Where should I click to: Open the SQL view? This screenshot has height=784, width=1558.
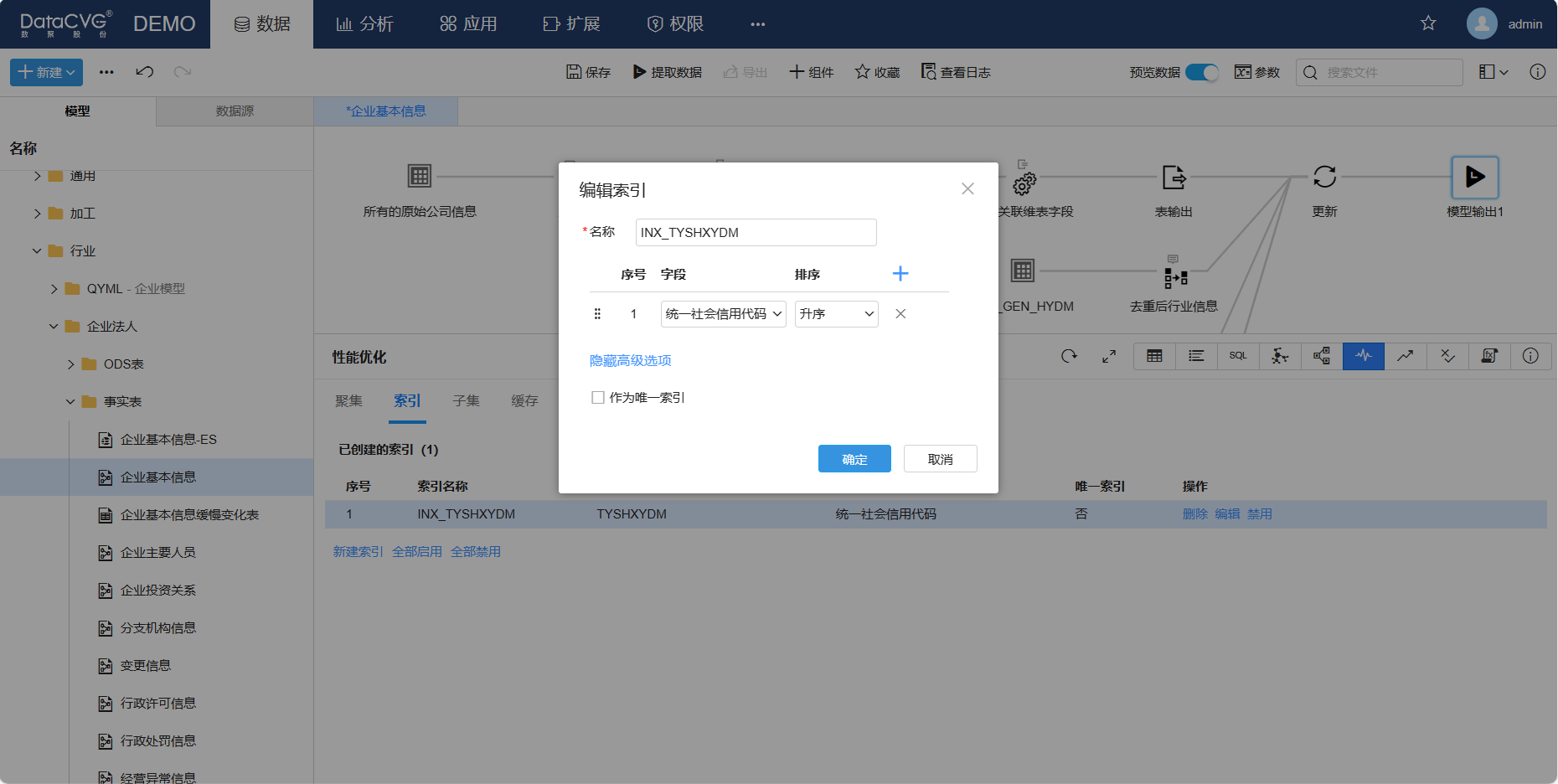point(1238,356)
